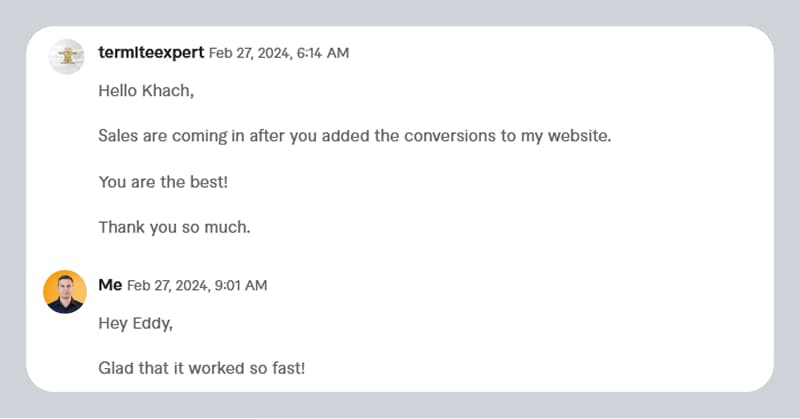The width and height of the screenshot is (800, 419).
Task: Click the word "Sales" starting the message
Action: (118, 135)
